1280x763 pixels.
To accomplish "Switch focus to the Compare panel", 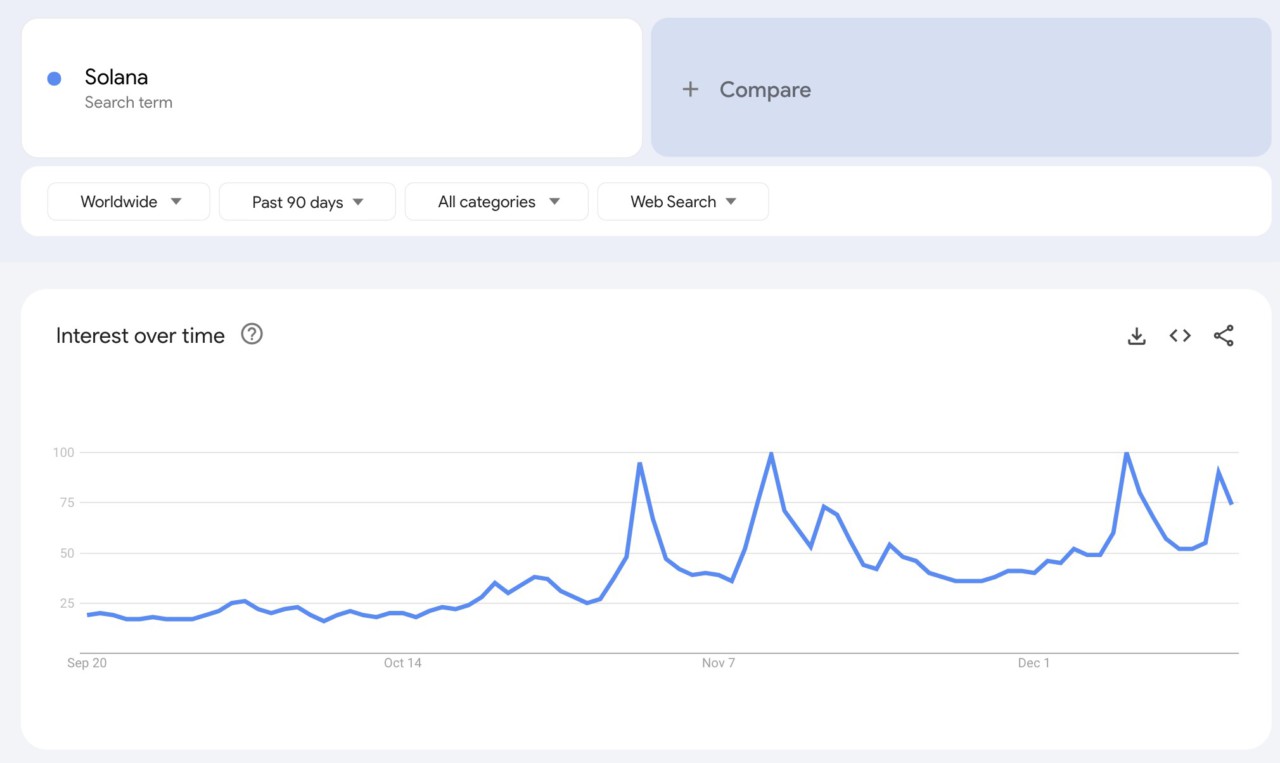I will tap(960, 89).
